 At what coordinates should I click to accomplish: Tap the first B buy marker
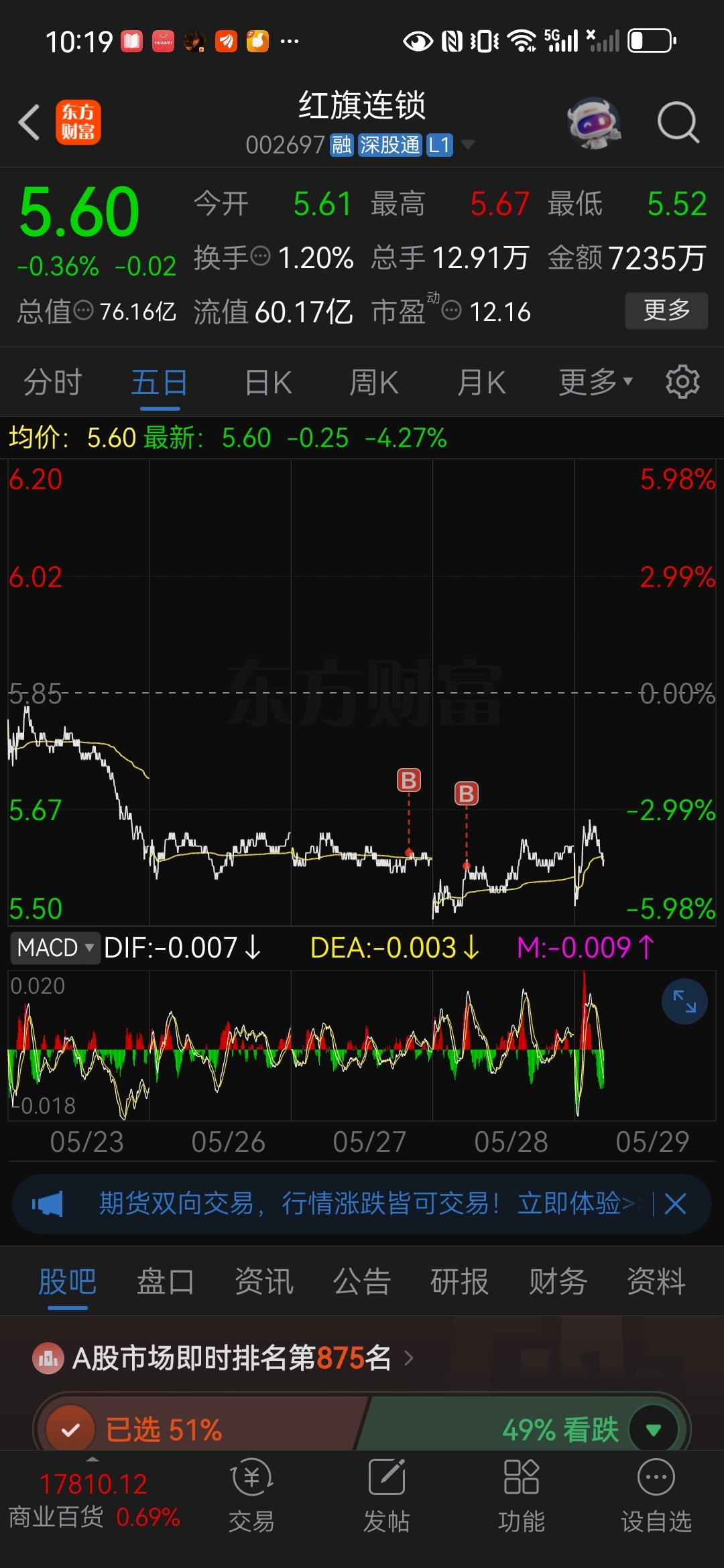(x=409, y=781)
